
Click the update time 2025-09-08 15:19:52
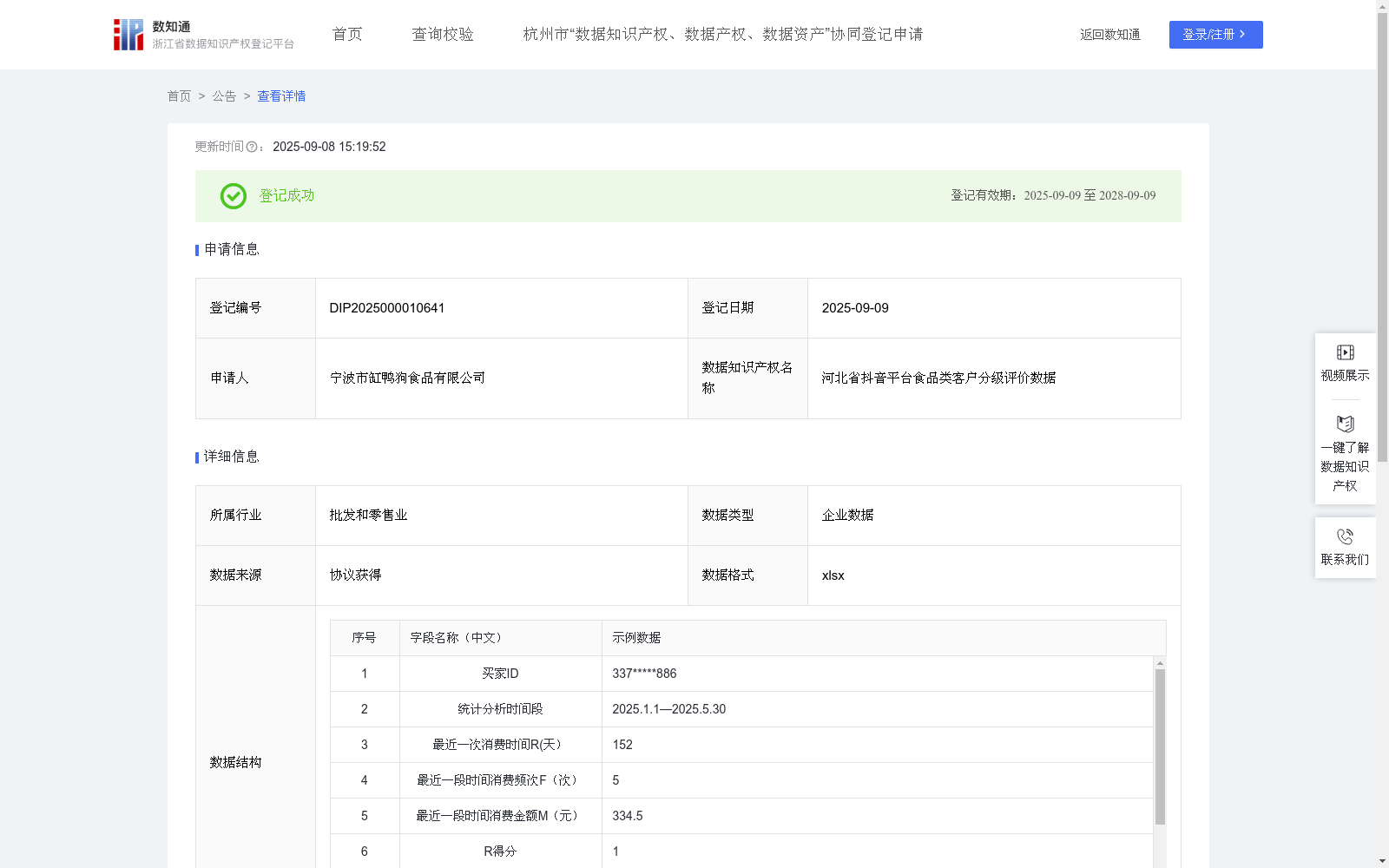329,147
